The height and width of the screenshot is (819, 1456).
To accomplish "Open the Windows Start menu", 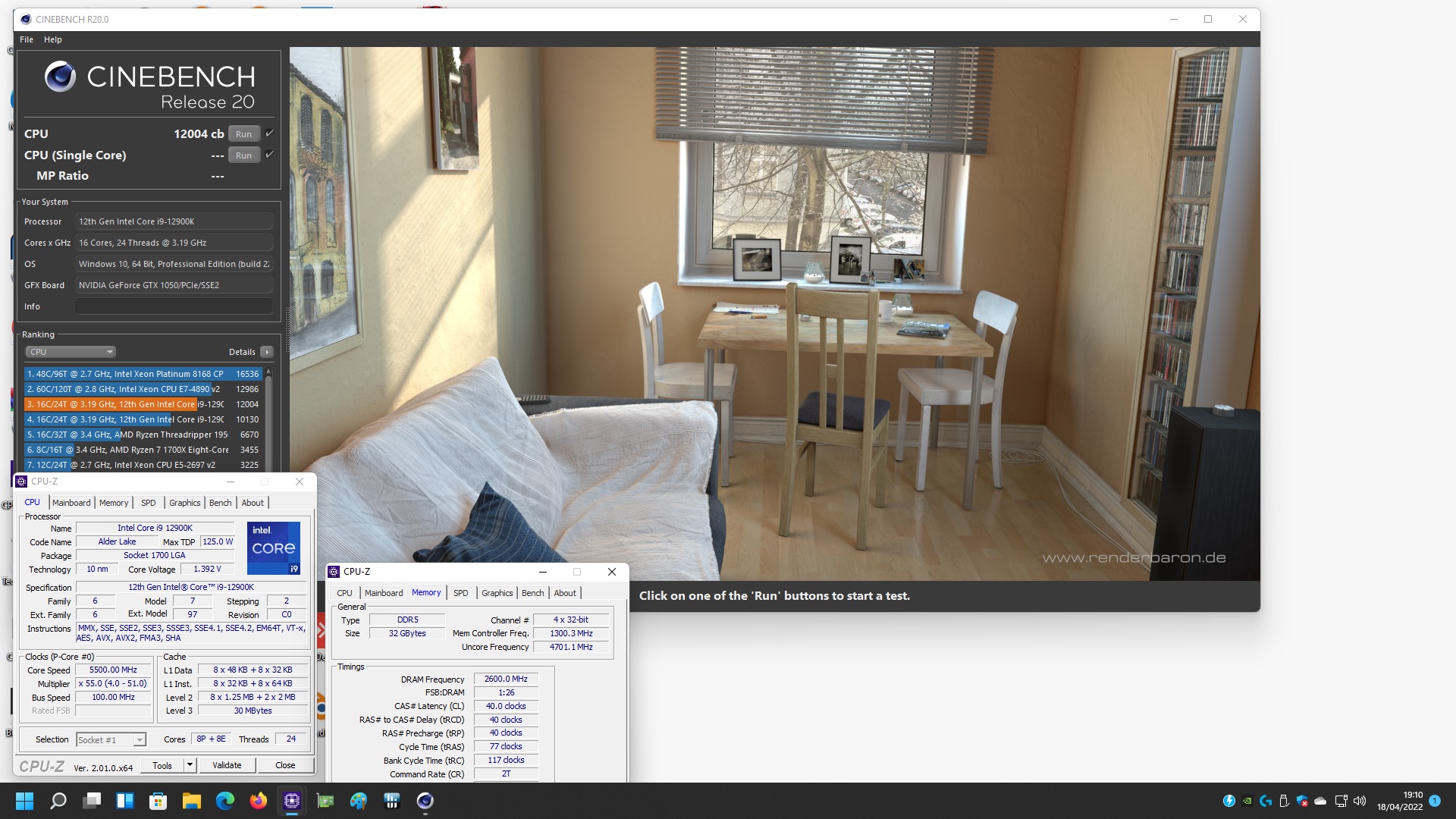I will tap(24, 801).
